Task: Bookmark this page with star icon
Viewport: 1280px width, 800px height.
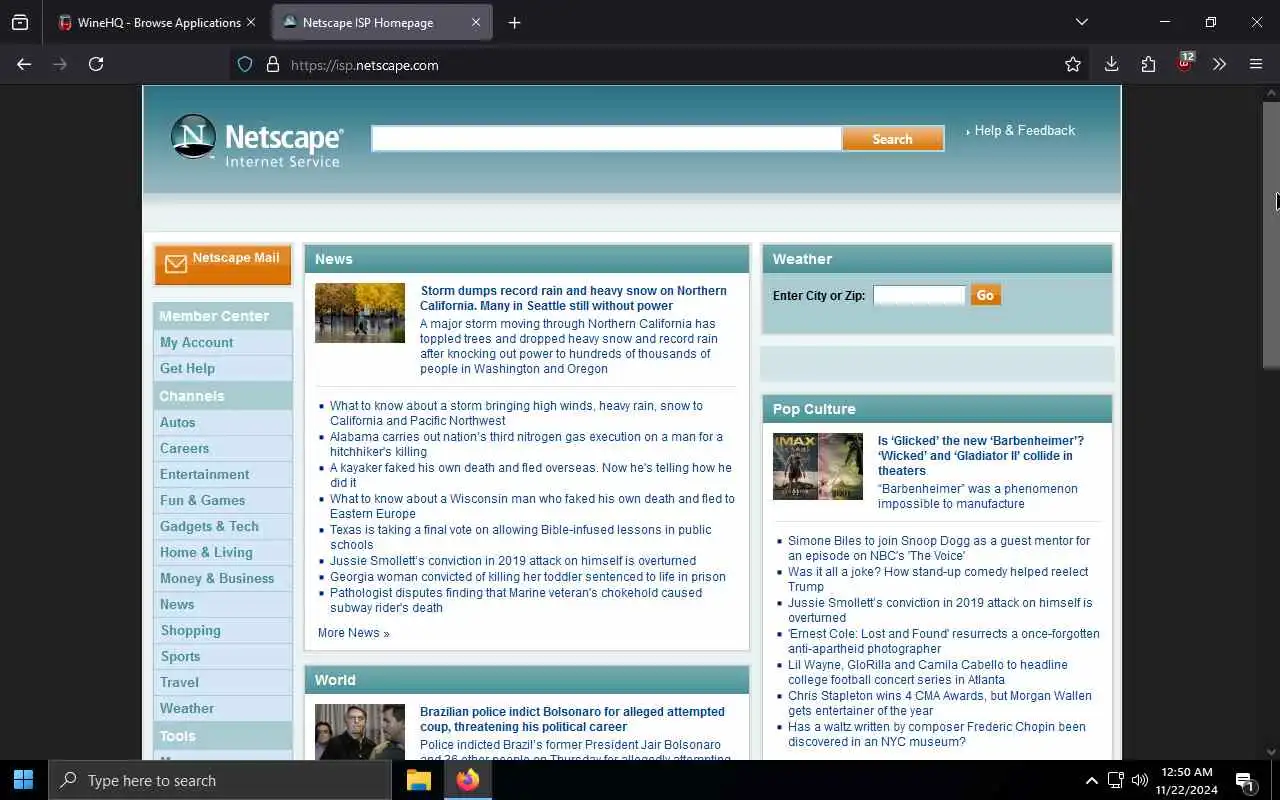Action: [1073, 64]
